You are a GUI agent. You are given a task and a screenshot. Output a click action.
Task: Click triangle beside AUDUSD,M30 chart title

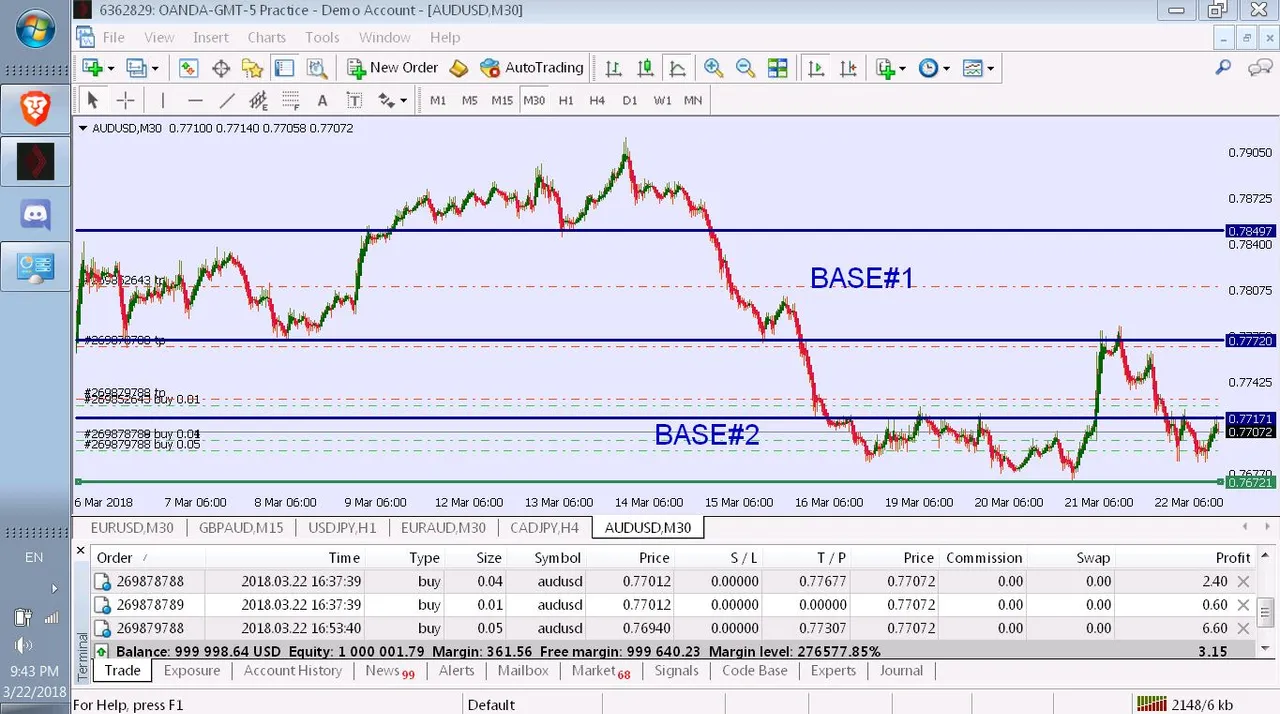coord(83,128)
